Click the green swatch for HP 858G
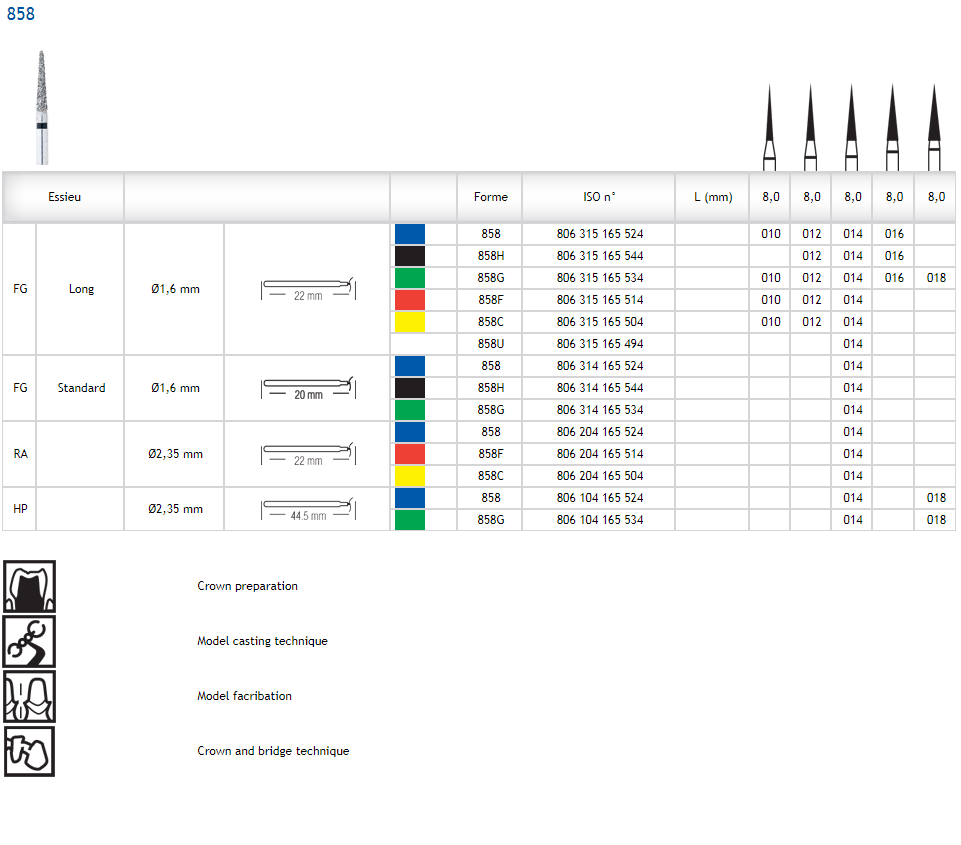 coord(410,520)
